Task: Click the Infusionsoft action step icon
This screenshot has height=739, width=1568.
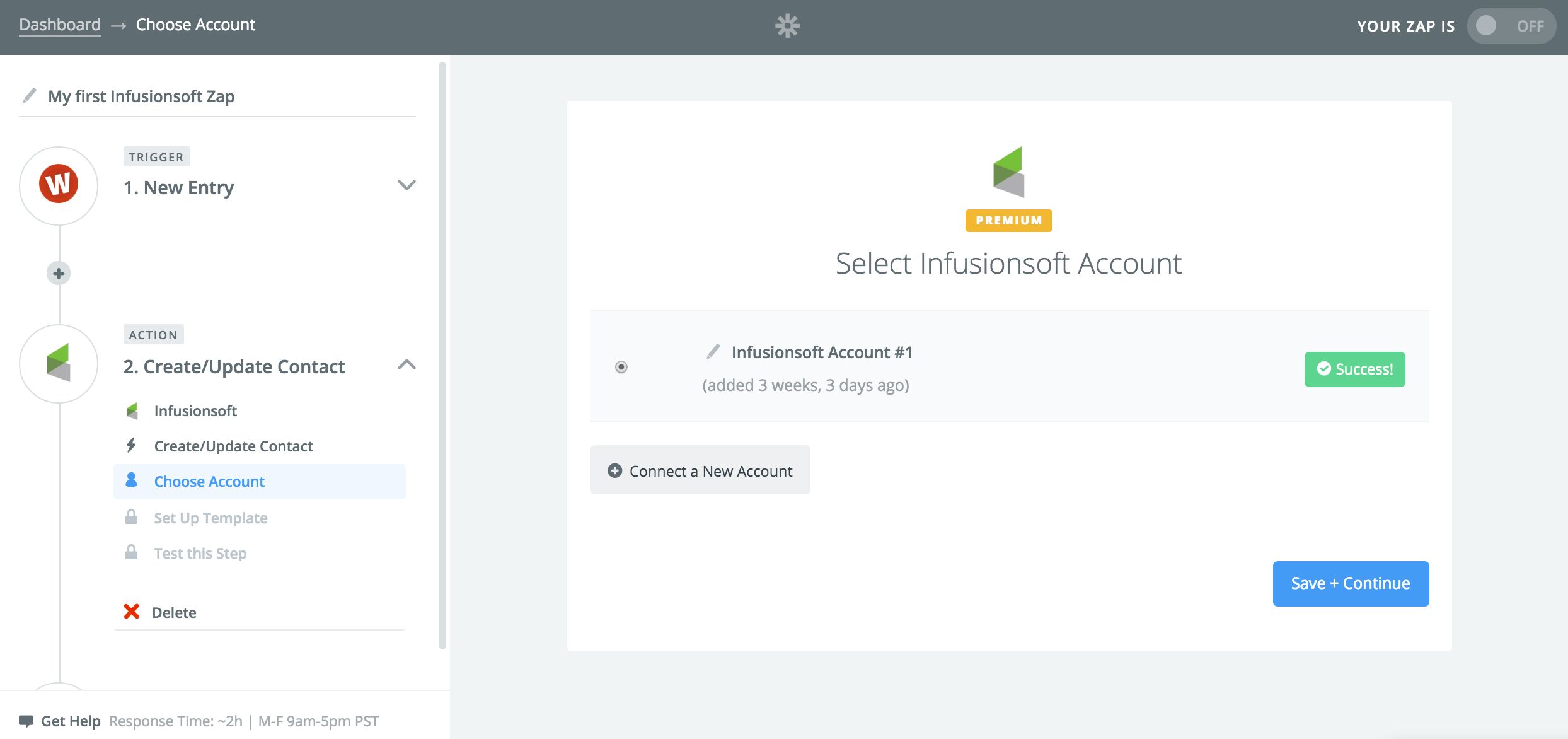Action: point(59,363)
